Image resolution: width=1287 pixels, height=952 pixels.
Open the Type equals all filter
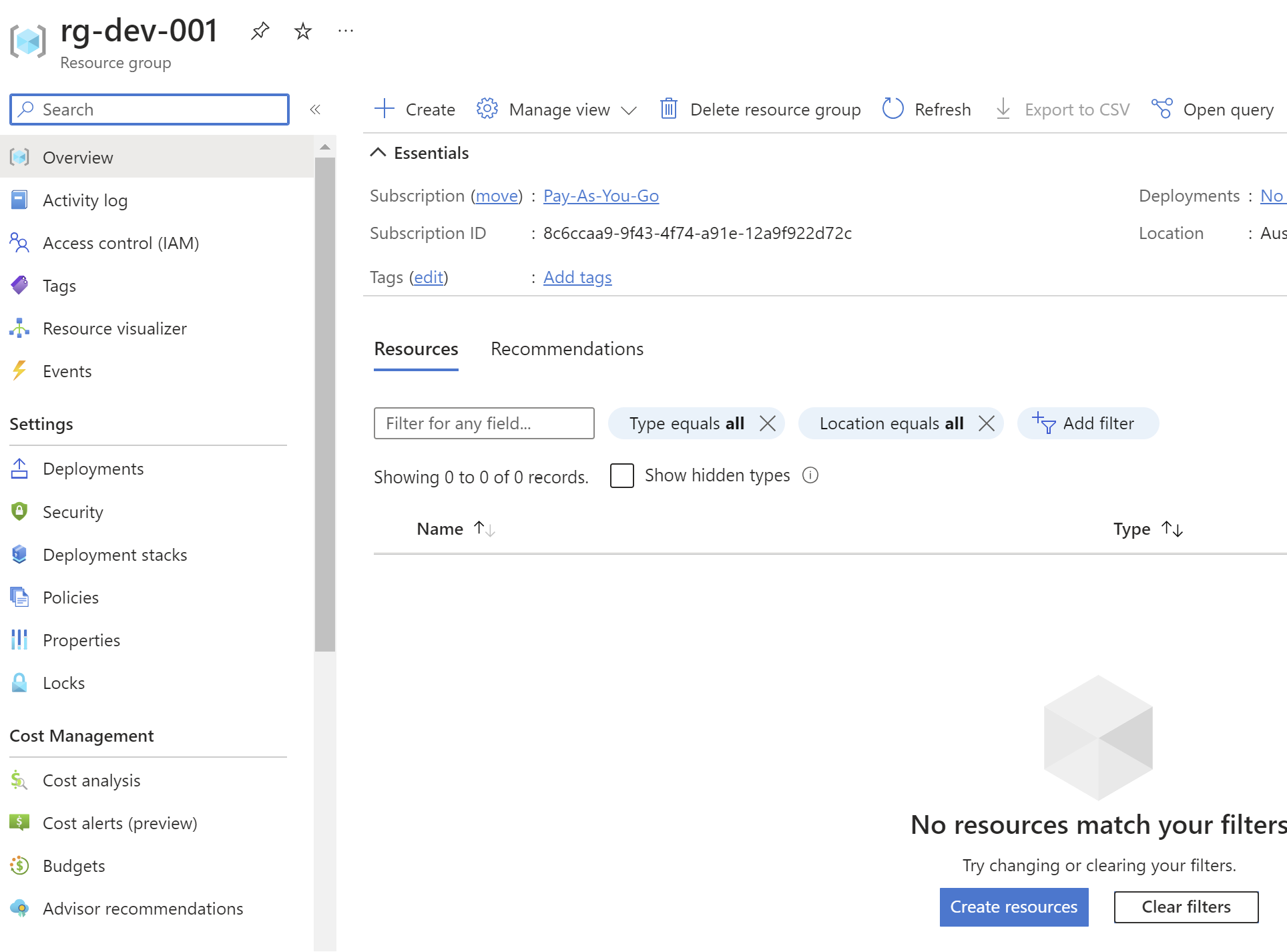[686, 423]
